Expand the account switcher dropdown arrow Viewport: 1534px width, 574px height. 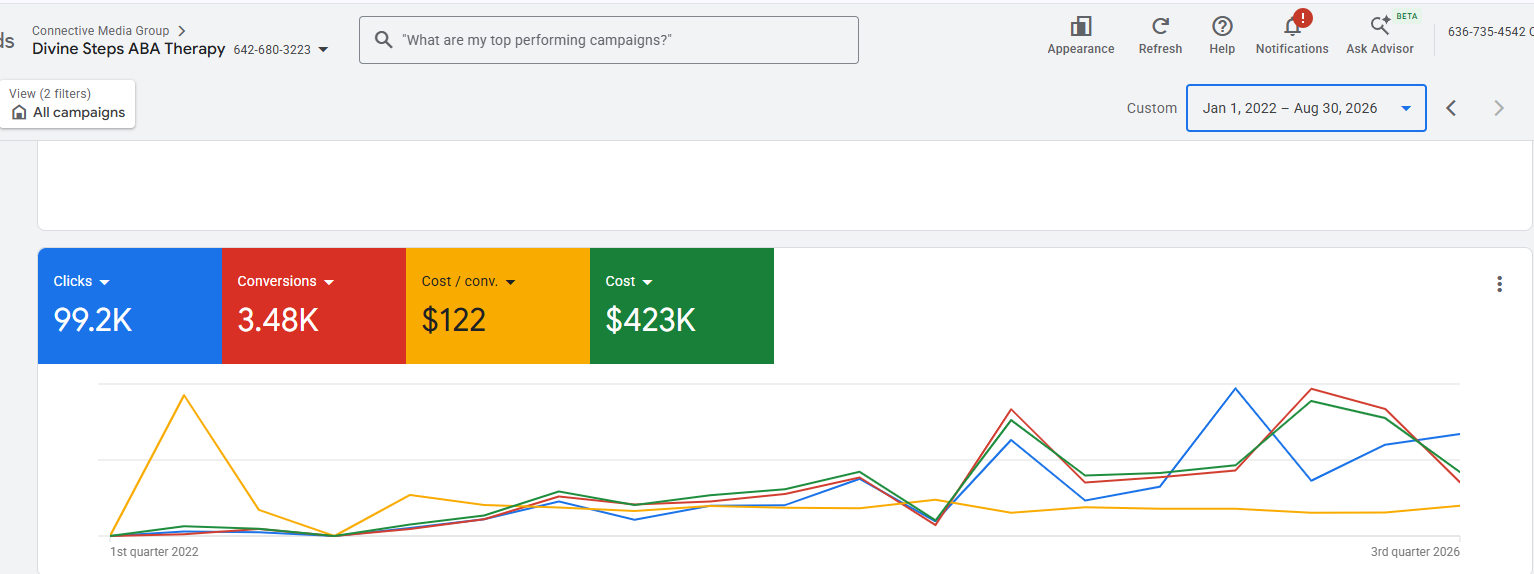[323, 50]
